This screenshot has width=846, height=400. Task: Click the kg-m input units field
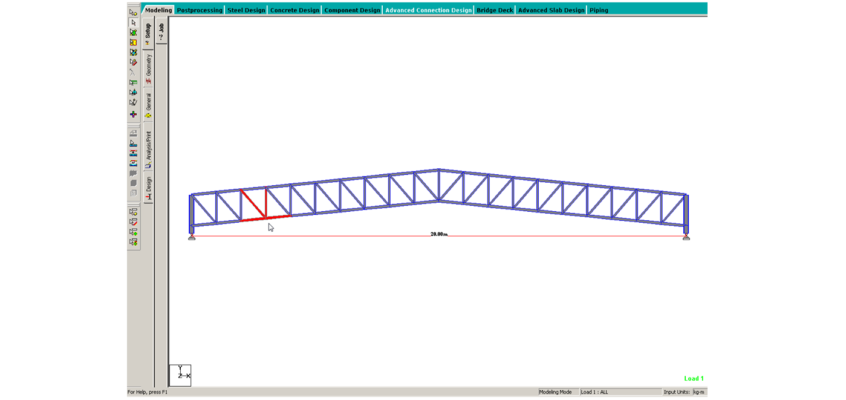(699, 392)
